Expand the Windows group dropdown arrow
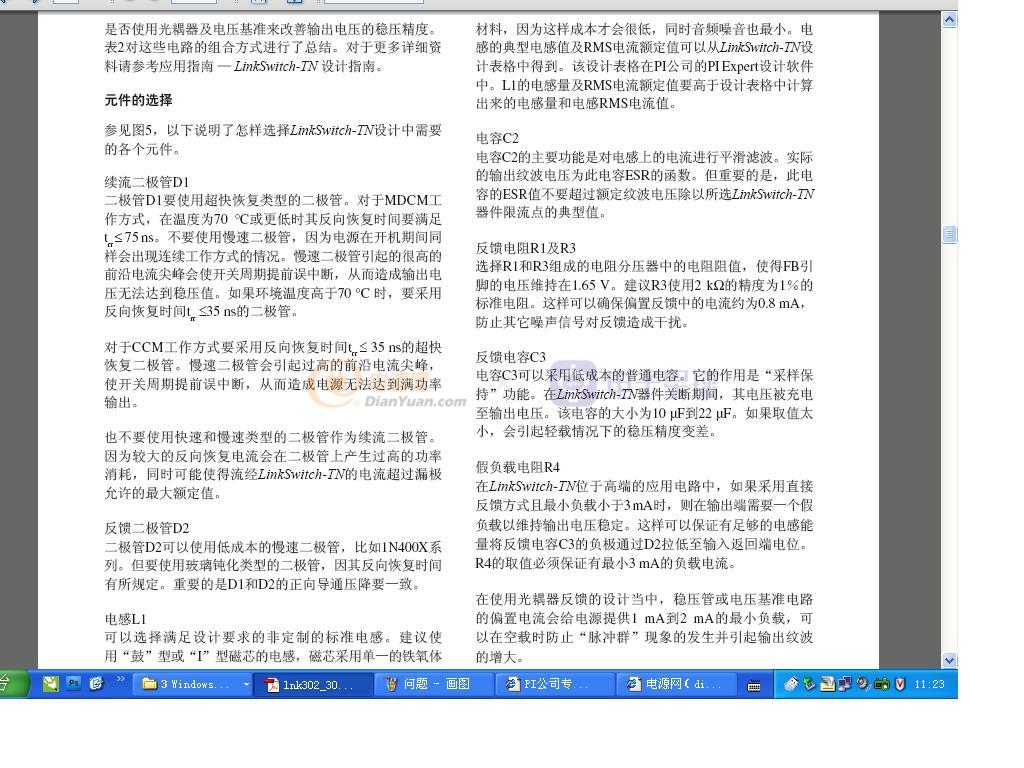This screenshot has width=1024, height=768. tap(246, 684)
